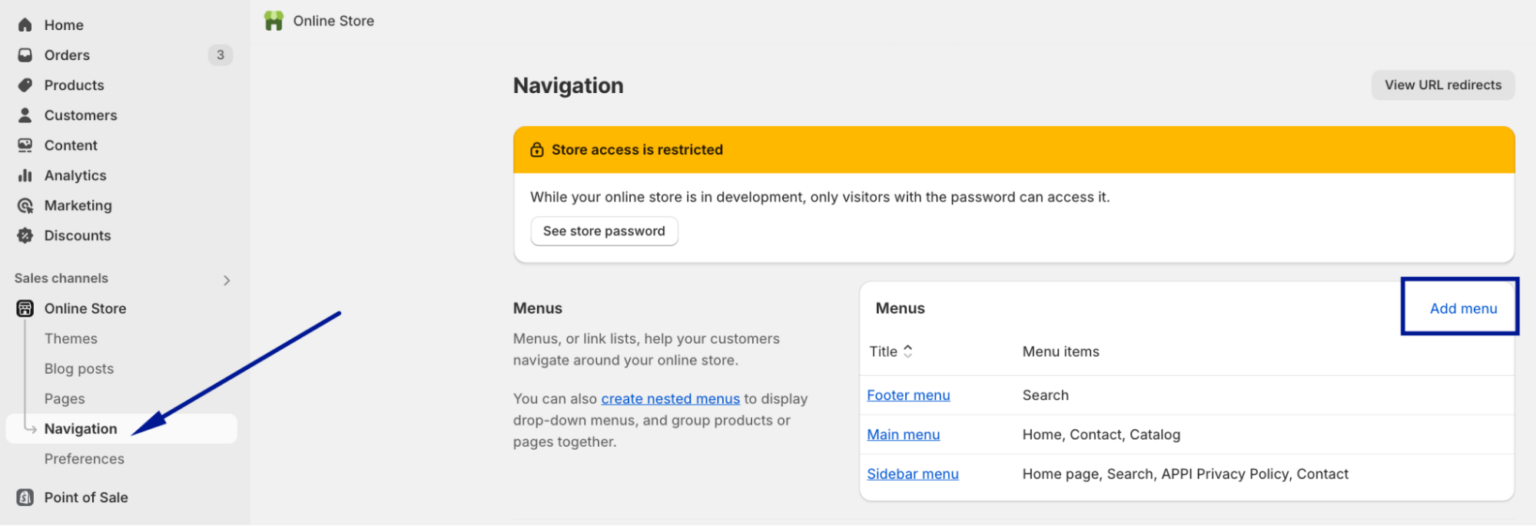The width and height of the screenshot is (1536, 526).
Task: Follow the create nested menus link
Action: coord(670,398)
